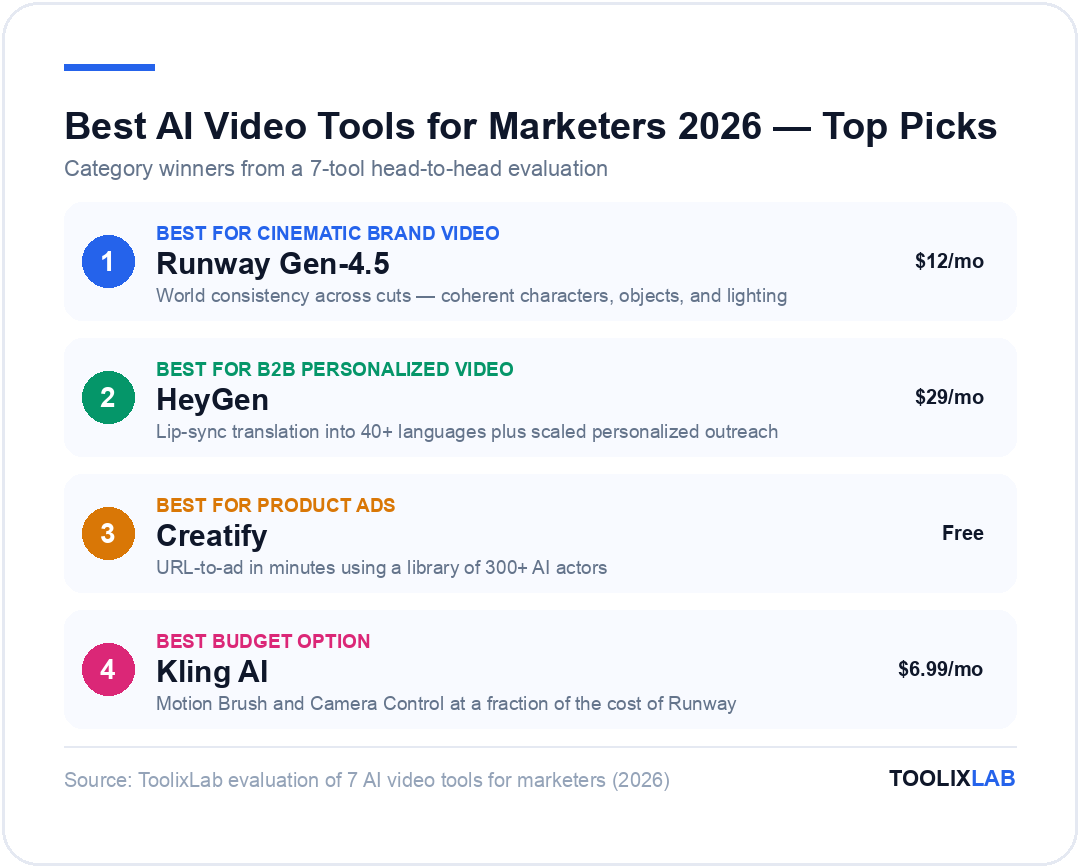Click the 'Creatify' tool name
Image resolution: width=1080 pixels, height=868 pixels.
[211, 536]
